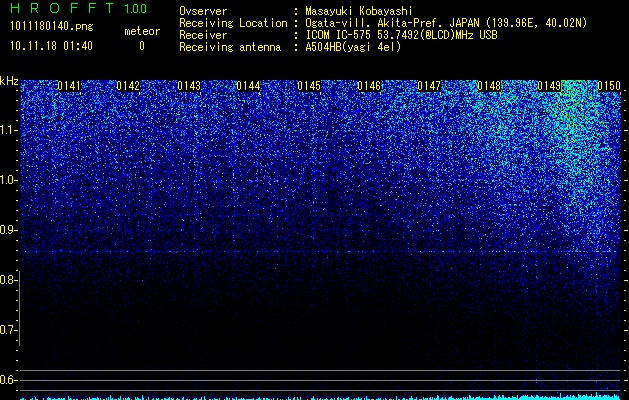The height and width of the screenshot is (400, 629).
Task: Select the file name 1011180140.png
Action: pos(52,27)
